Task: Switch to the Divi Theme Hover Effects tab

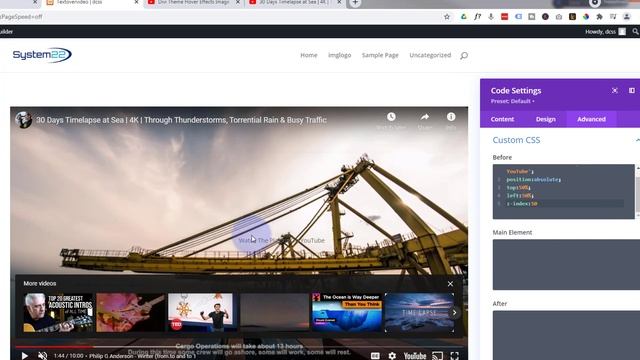Action: 193,2
